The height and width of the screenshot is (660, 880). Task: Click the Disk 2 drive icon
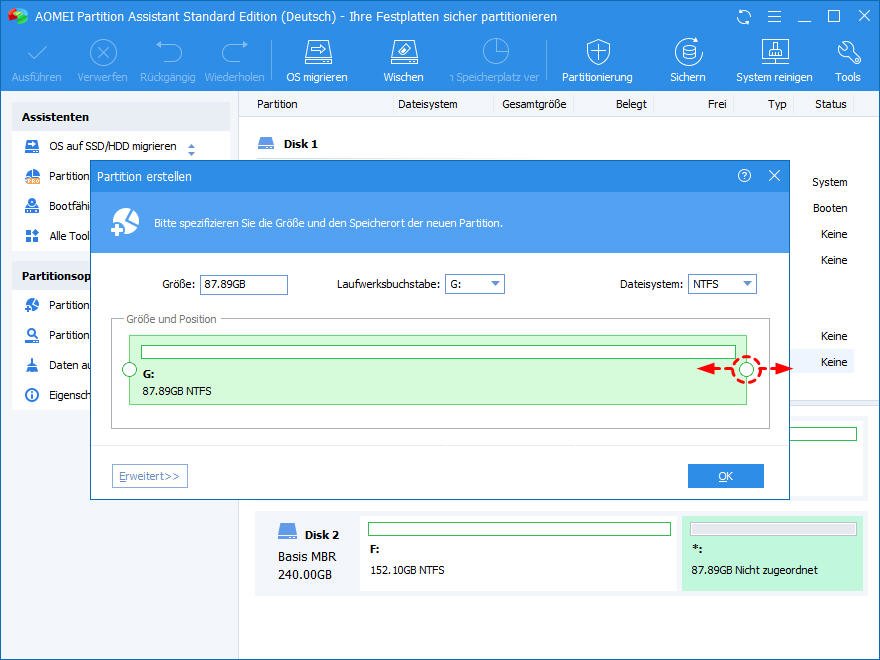point(287,531)
